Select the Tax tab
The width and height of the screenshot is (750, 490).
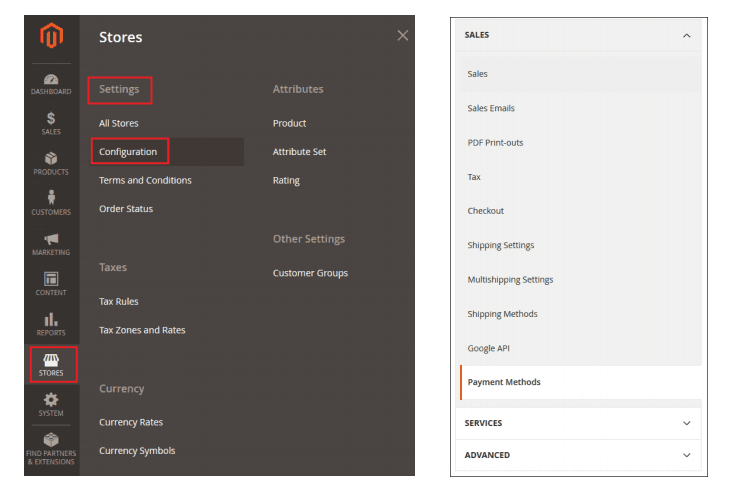coord(581,177)
